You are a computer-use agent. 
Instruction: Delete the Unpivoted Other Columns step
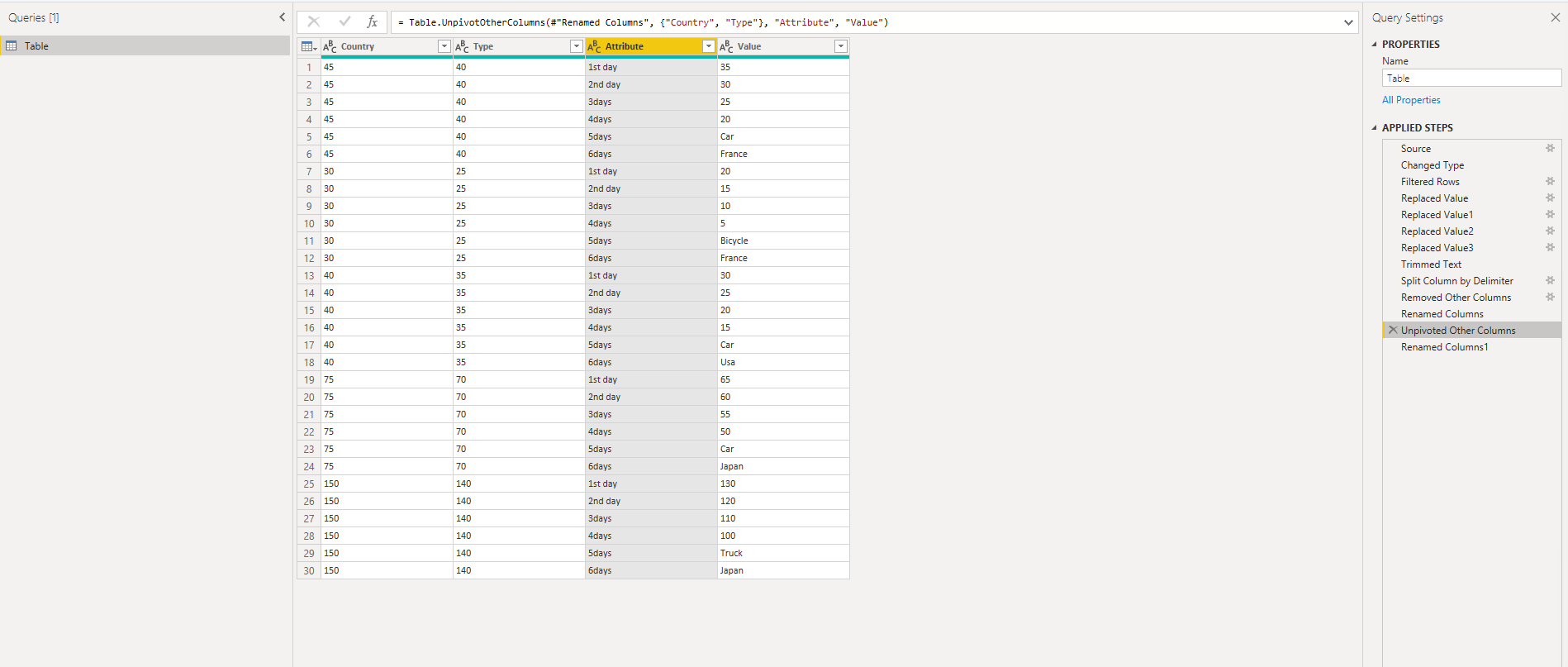pyautogui.click(x=1393, y=331)
